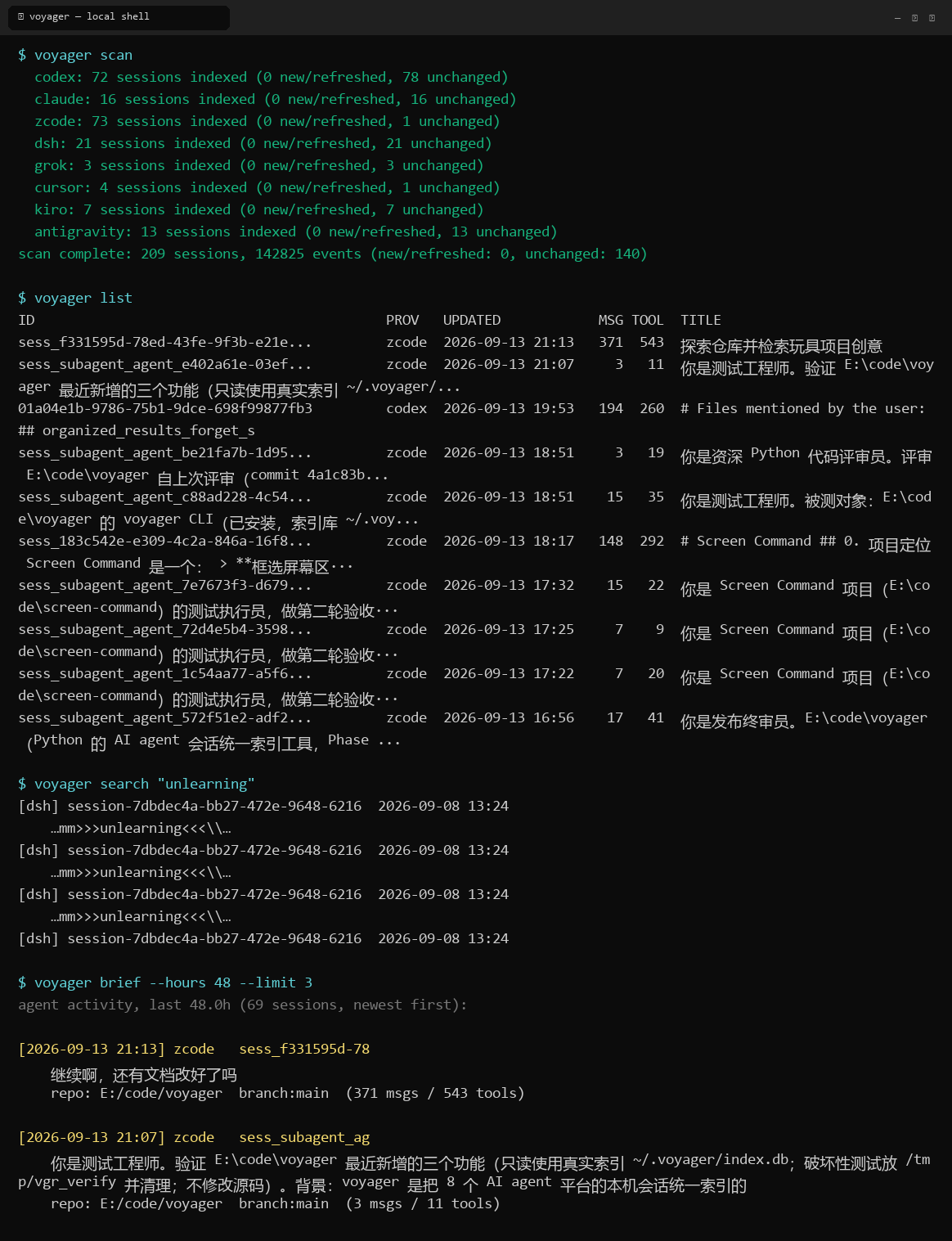Close the voyager terminal window
This screenshot has height=1241, width=952.
(x=932, y=18)
